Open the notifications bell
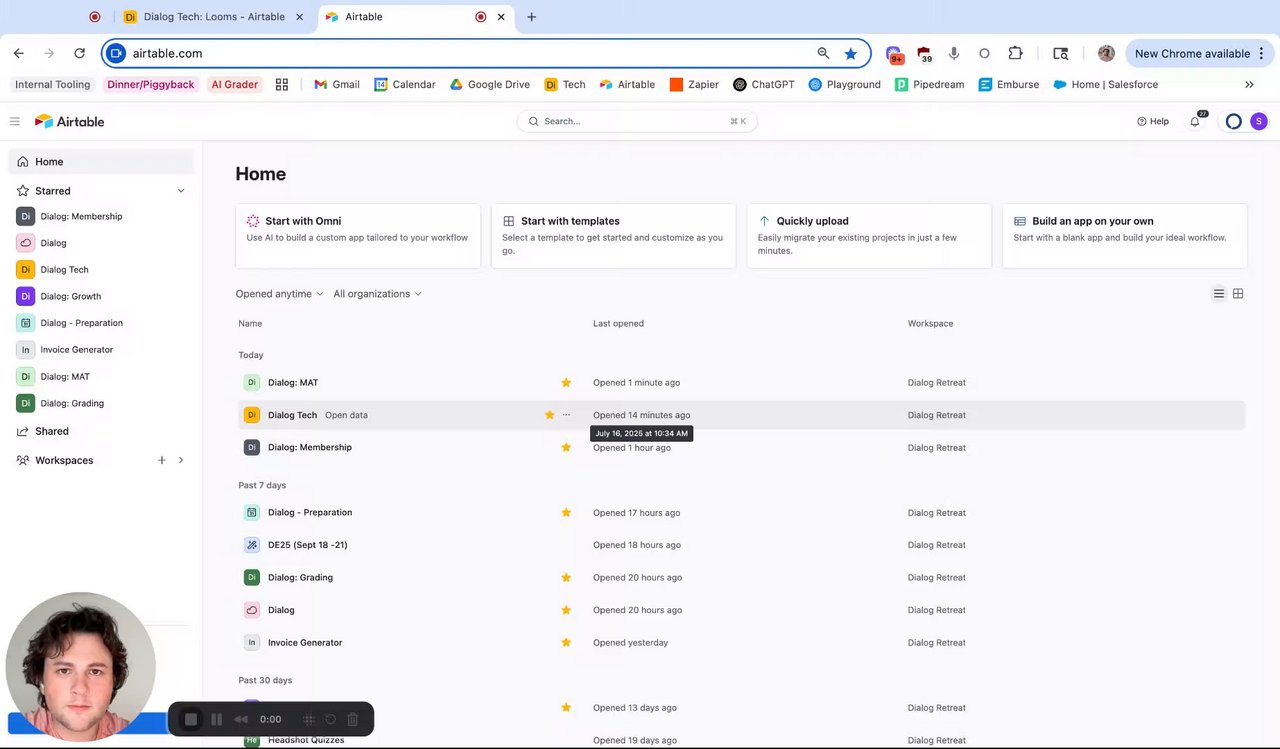Image resolution: width=1280 pixels, height=749 pixels. (x=1195, y=121)
